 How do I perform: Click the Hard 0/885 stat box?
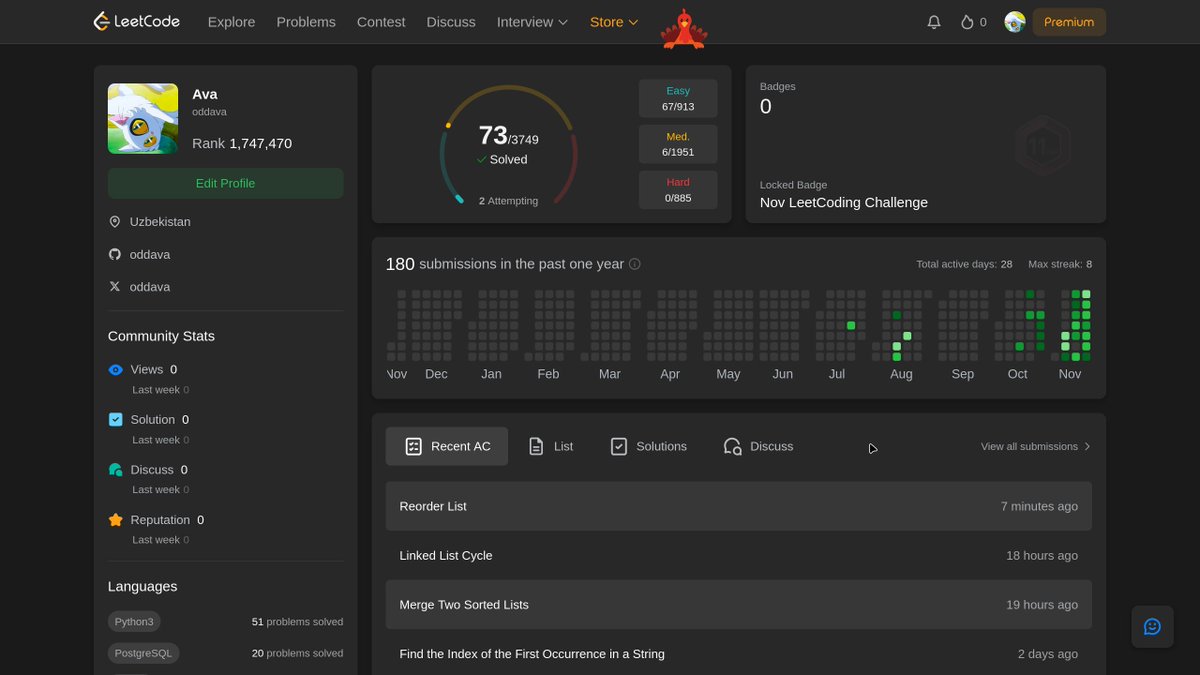[678, 190]
